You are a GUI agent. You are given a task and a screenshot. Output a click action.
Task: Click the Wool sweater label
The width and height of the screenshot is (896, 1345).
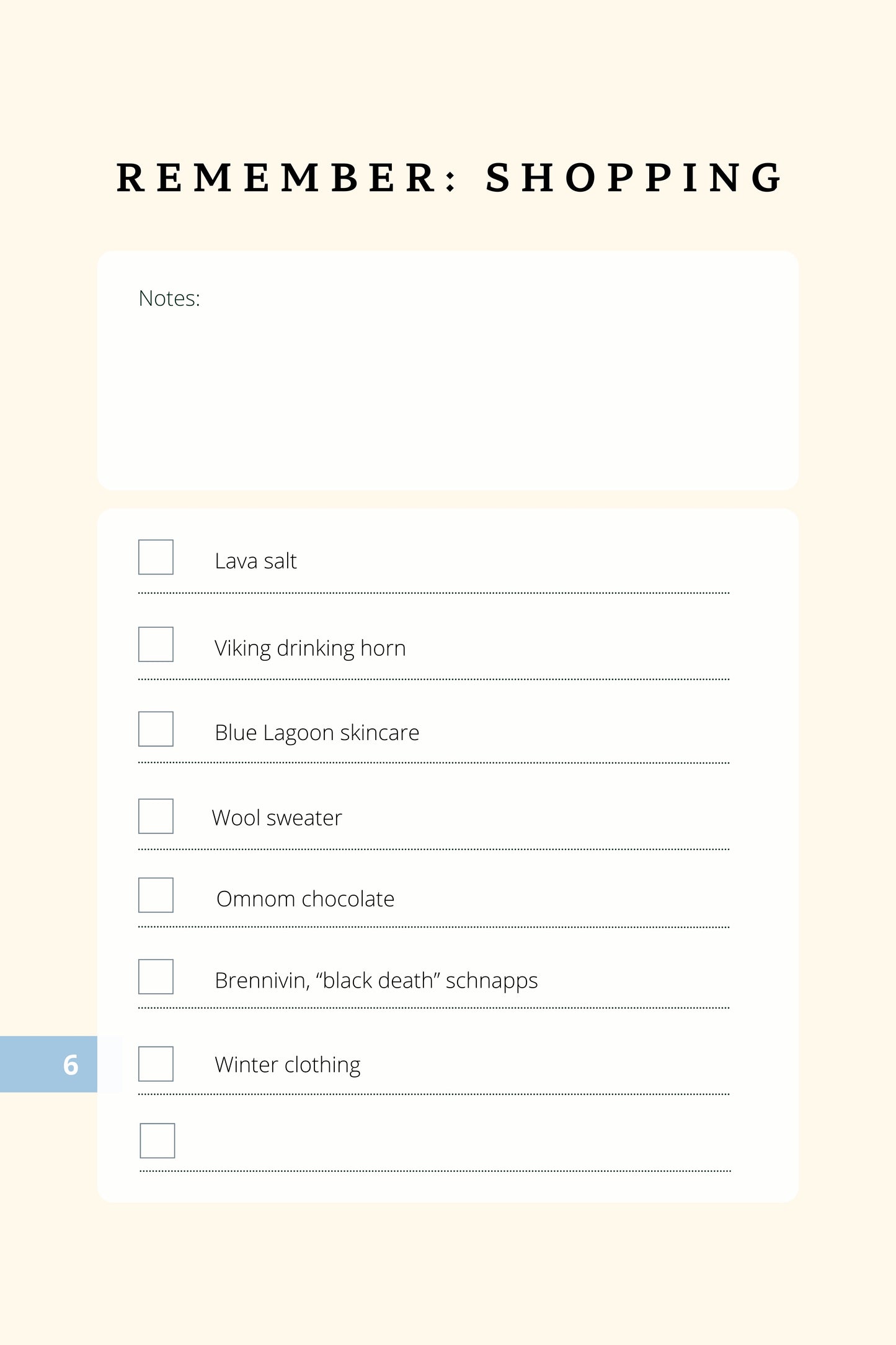pyautogui.click(x=277, y=818)
